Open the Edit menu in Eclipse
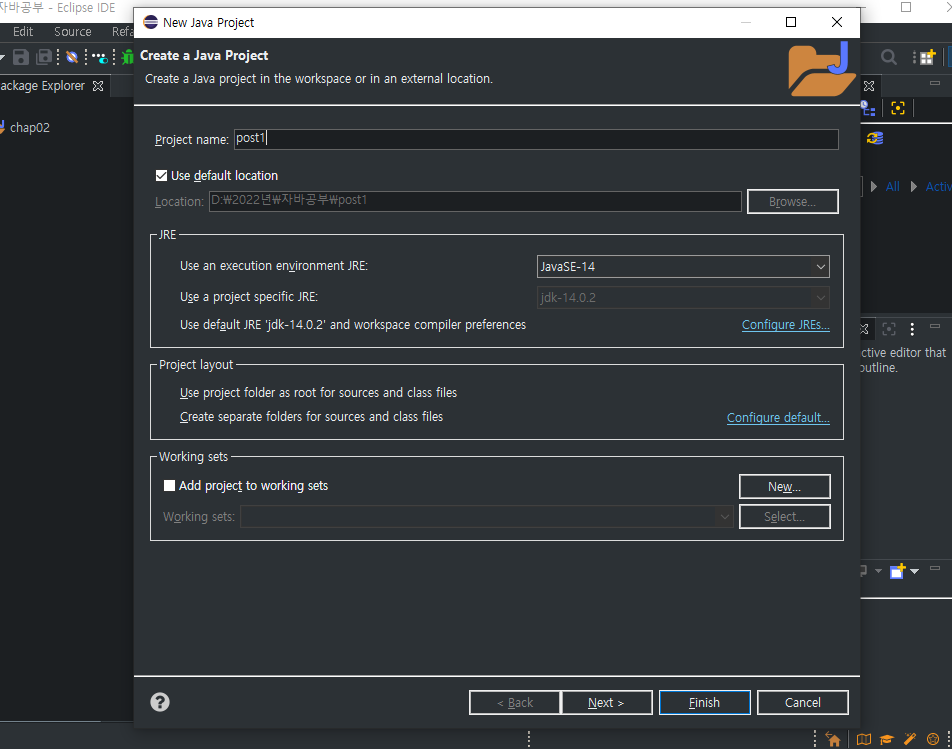The width and height of the screenshot is (952, 749). (23, 32)
